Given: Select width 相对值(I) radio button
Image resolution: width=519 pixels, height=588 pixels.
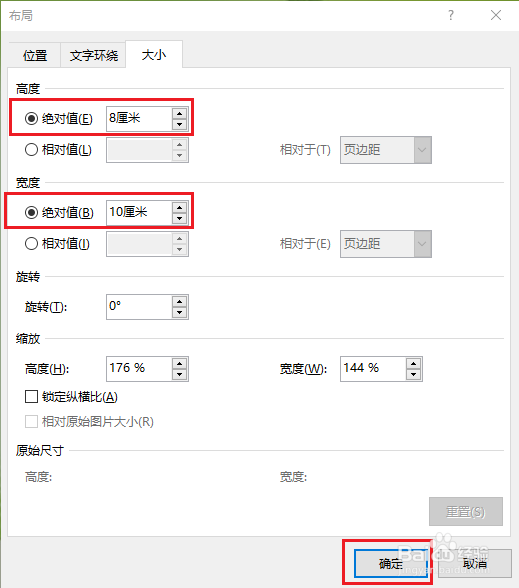Looking at the screenshot, I should pos(31,244).
